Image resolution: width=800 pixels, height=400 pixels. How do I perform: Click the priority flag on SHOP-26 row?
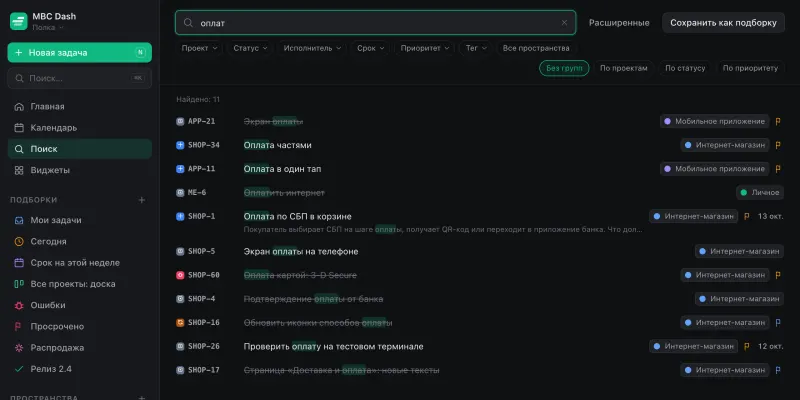pyautogui.click(x=747, y=346)
